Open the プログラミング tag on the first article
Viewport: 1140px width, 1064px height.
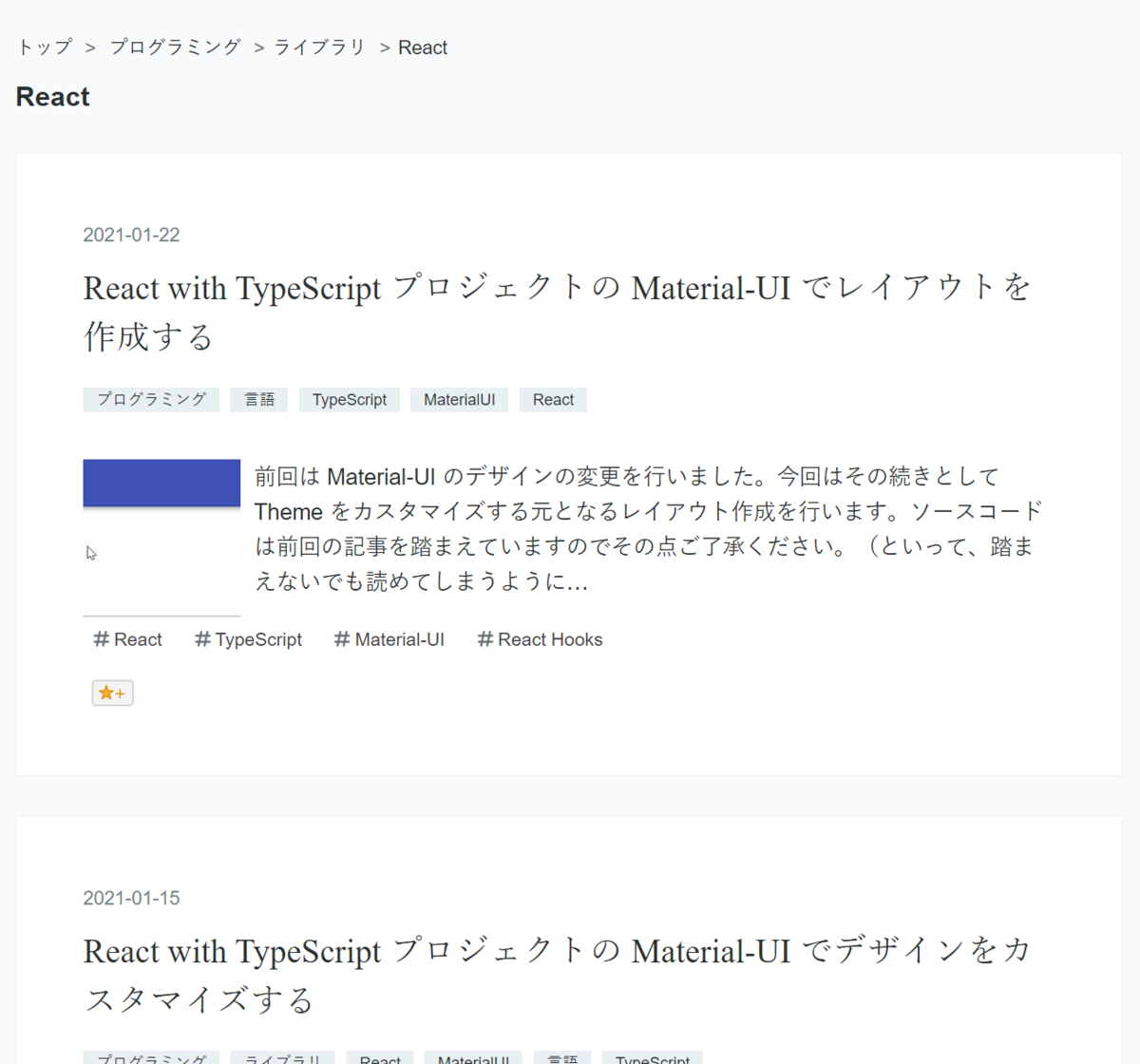click(x=150, y=399)
